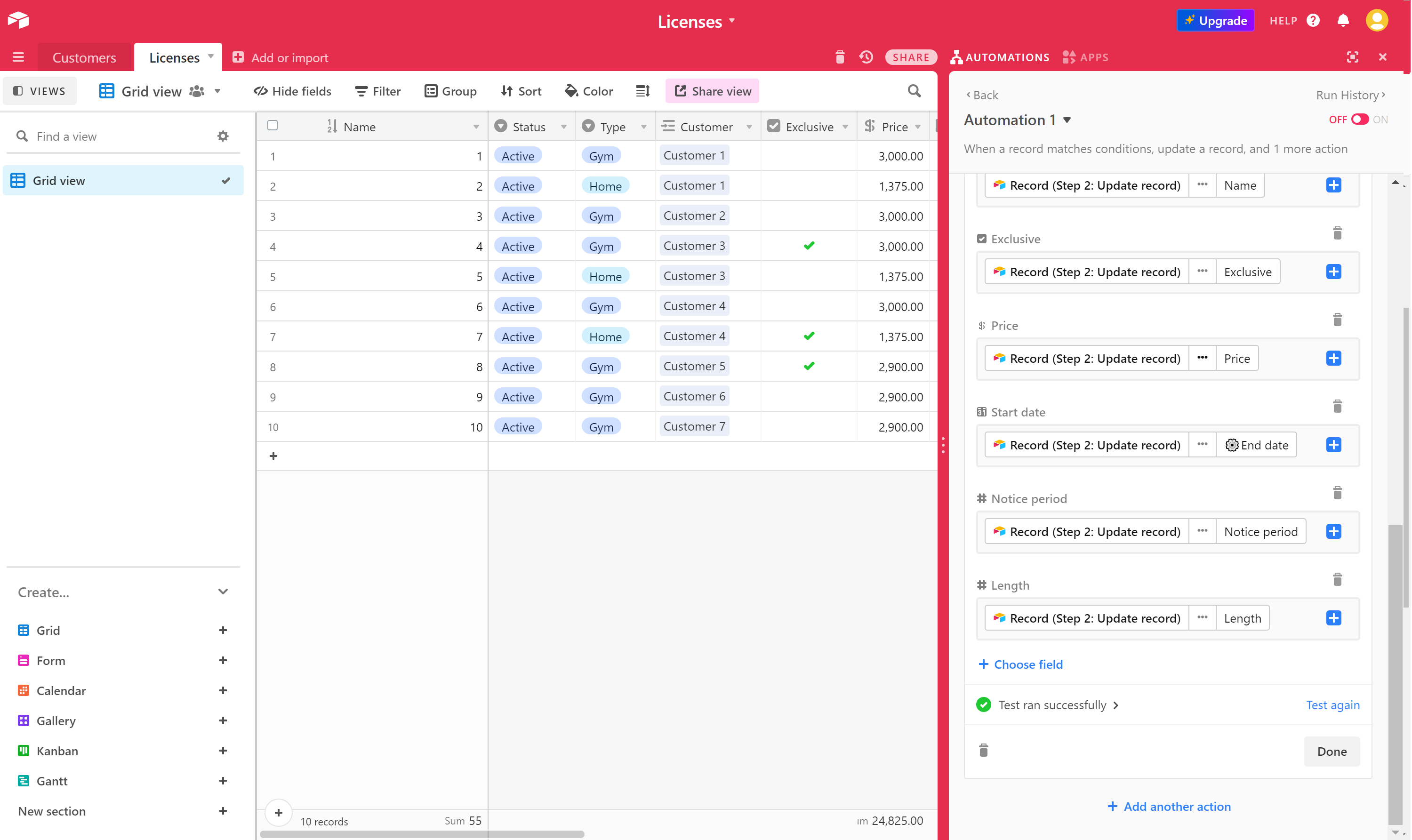Click Test again link
Image resolution: width=1412 pixels, height=840 pixels.
(x=1332, y=705)
